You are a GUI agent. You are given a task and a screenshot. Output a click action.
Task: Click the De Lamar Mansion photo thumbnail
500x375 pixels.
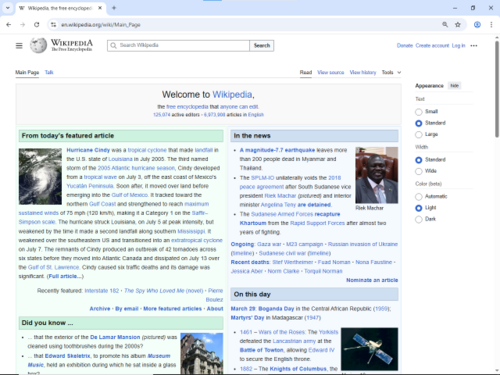[x=202, y=353]
